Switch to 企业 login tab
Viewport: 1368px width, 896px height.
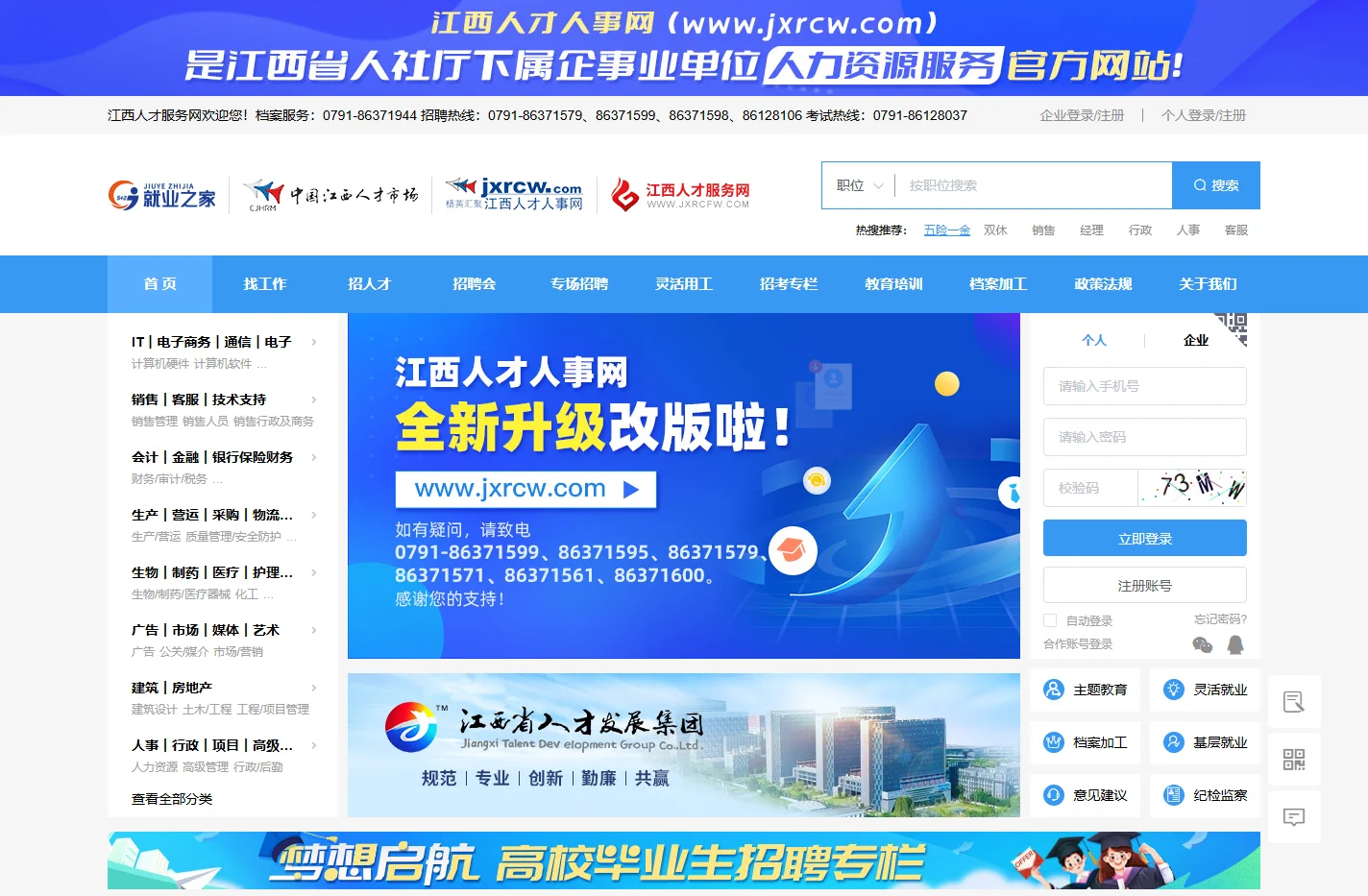pos(1196,340)
